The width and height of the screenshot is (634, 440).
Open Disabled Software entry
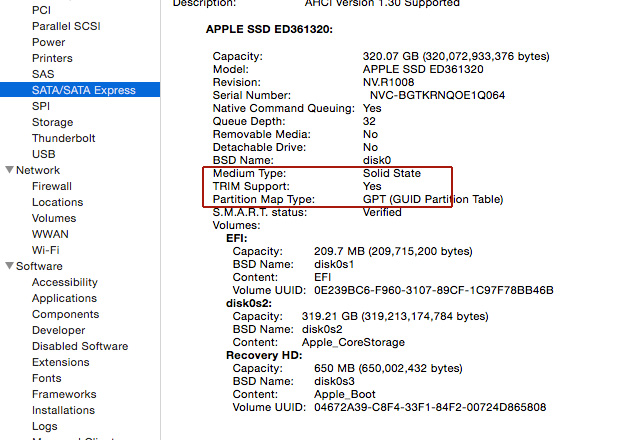pyautogui.click(x=80, y=346)
